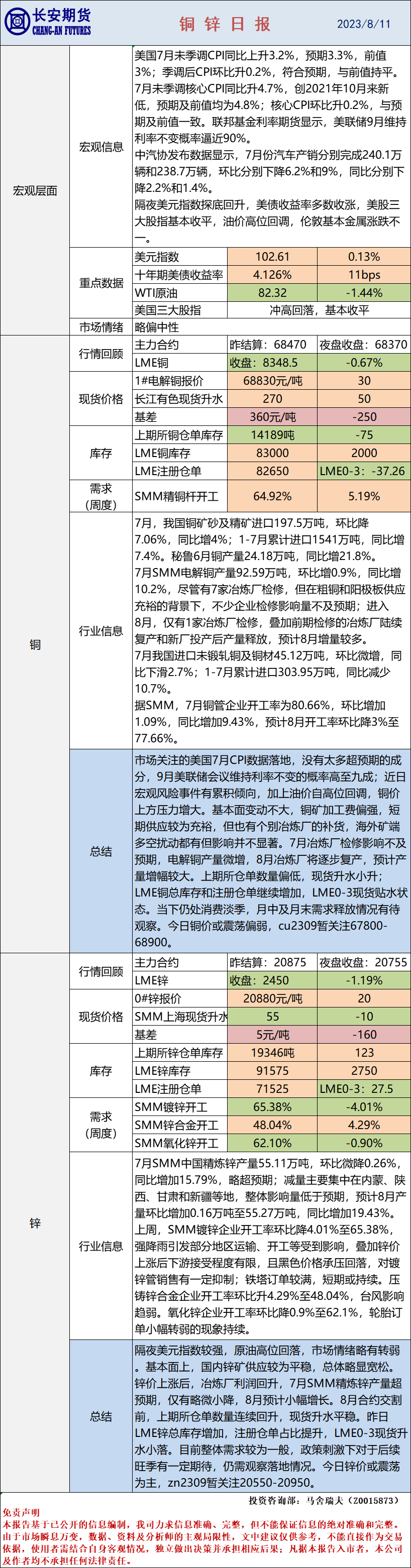Click the 铜 section label
The height and width of the screenshot is (1568, 411).
click(x=35, y=644)
